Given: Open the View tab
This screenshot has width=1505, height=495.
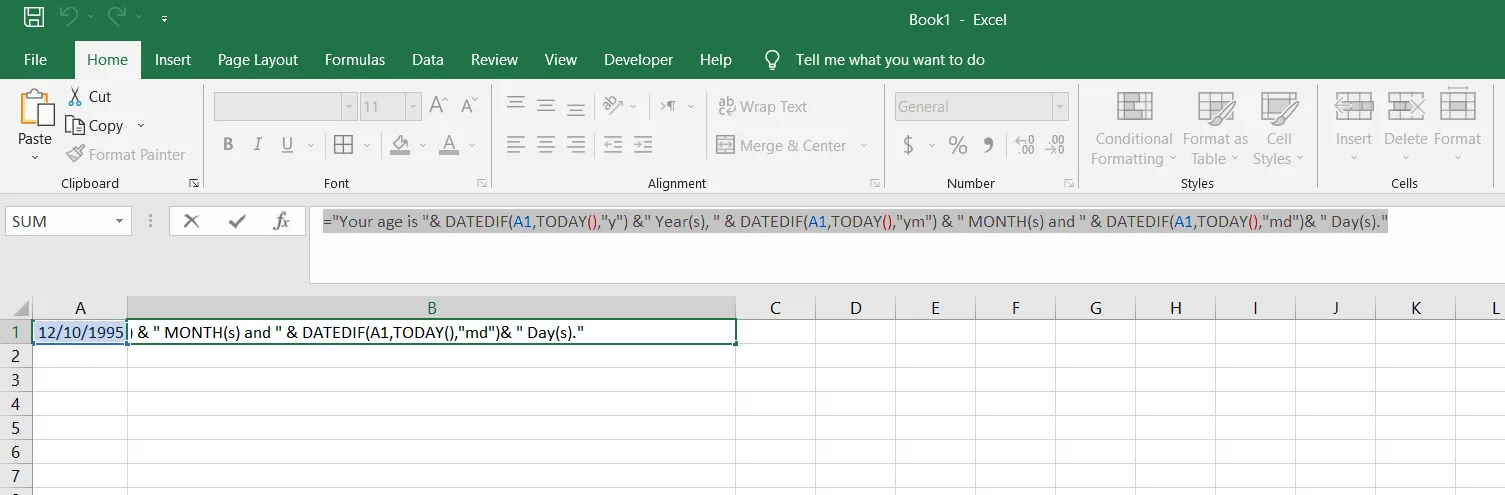Looking at the screenshot, I should (561, 60).
